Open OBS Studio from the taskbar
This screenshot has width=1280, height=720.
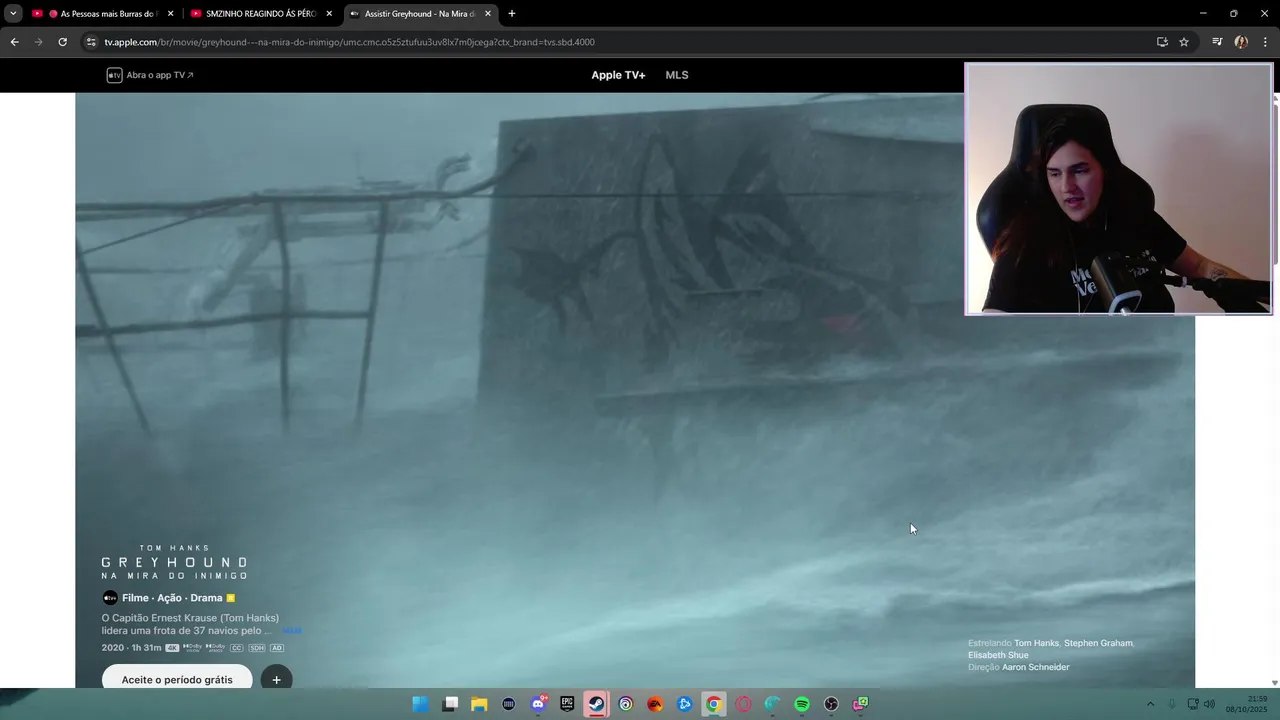click(x=831, y=704)
